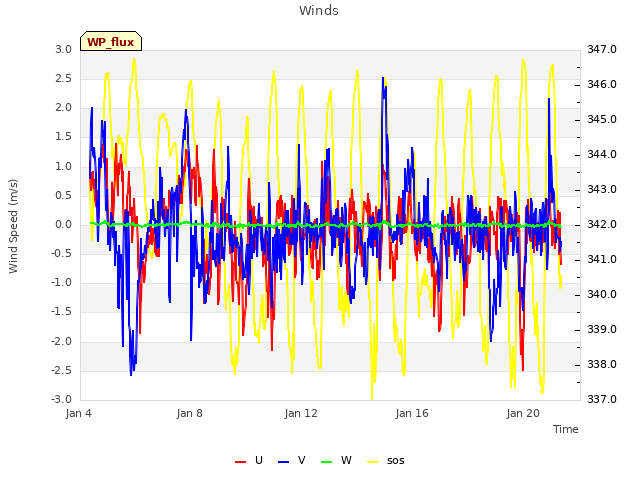Click the green W legend color marker

(327, 462)
